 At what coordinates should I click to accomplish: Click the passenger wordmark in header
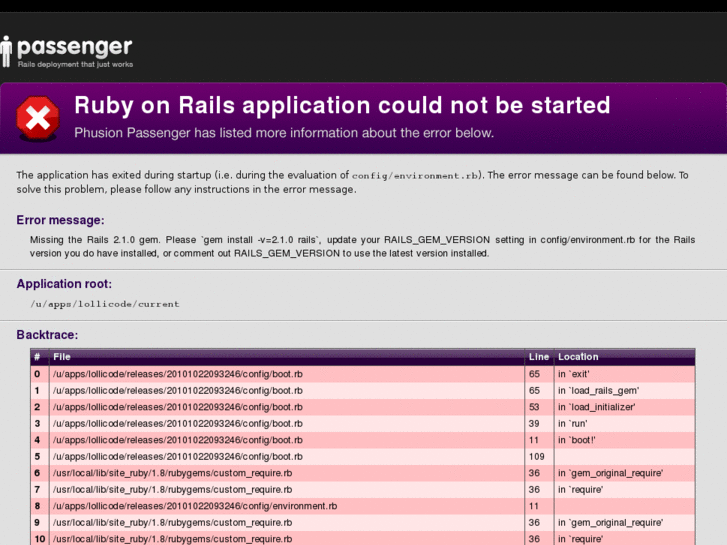tap(75, 47)
